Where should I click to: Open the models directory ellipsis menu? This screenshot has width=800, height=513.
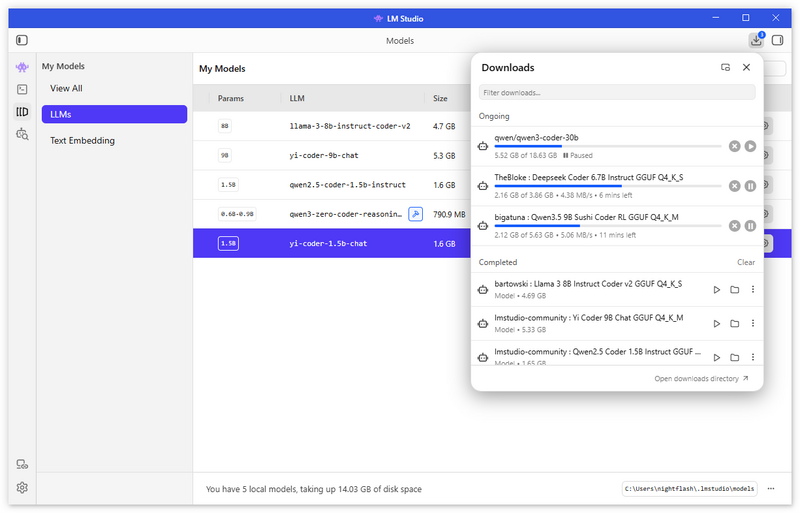pos(771,488)
